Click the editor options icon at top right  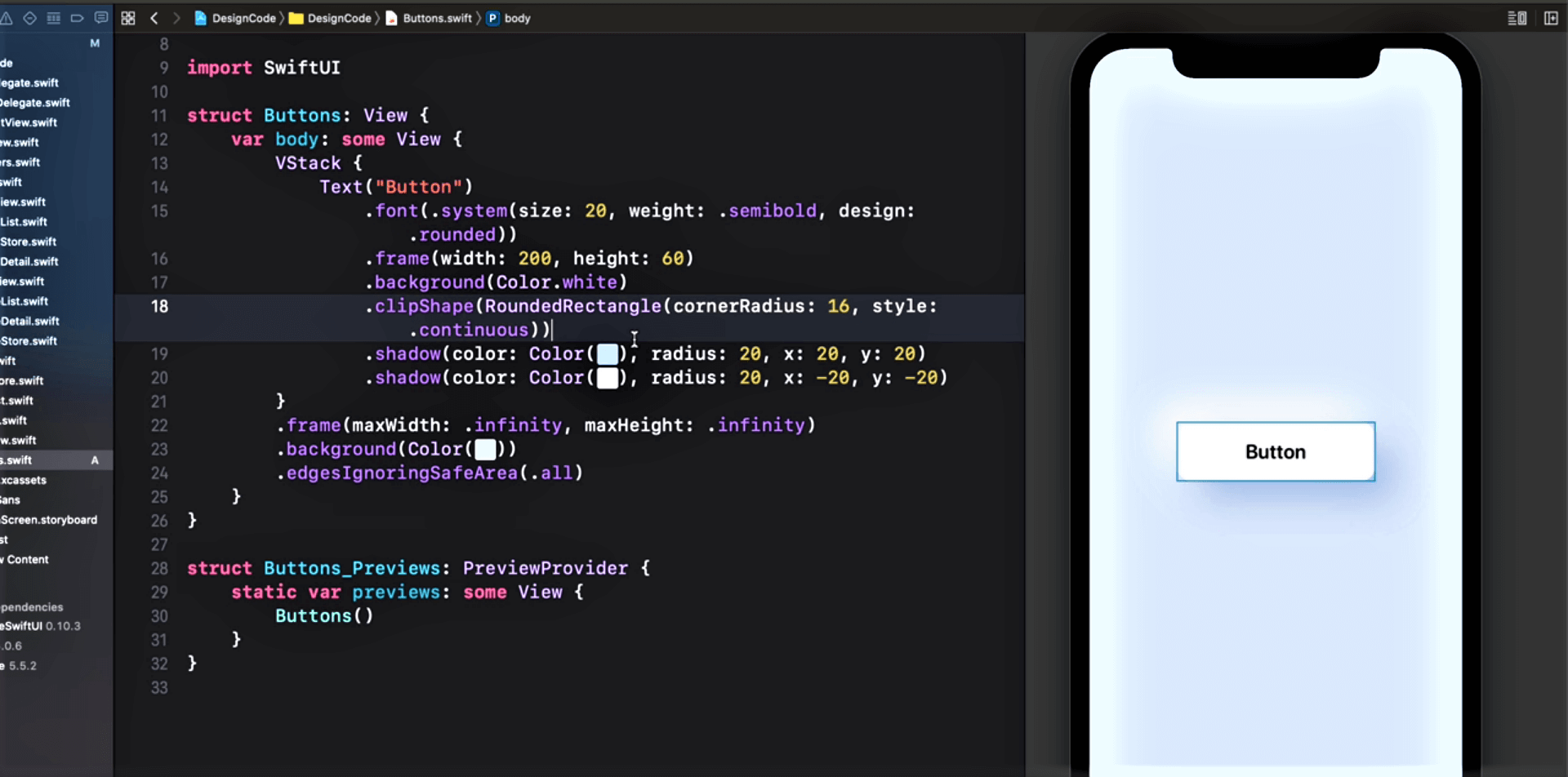tap(1517, 18)
